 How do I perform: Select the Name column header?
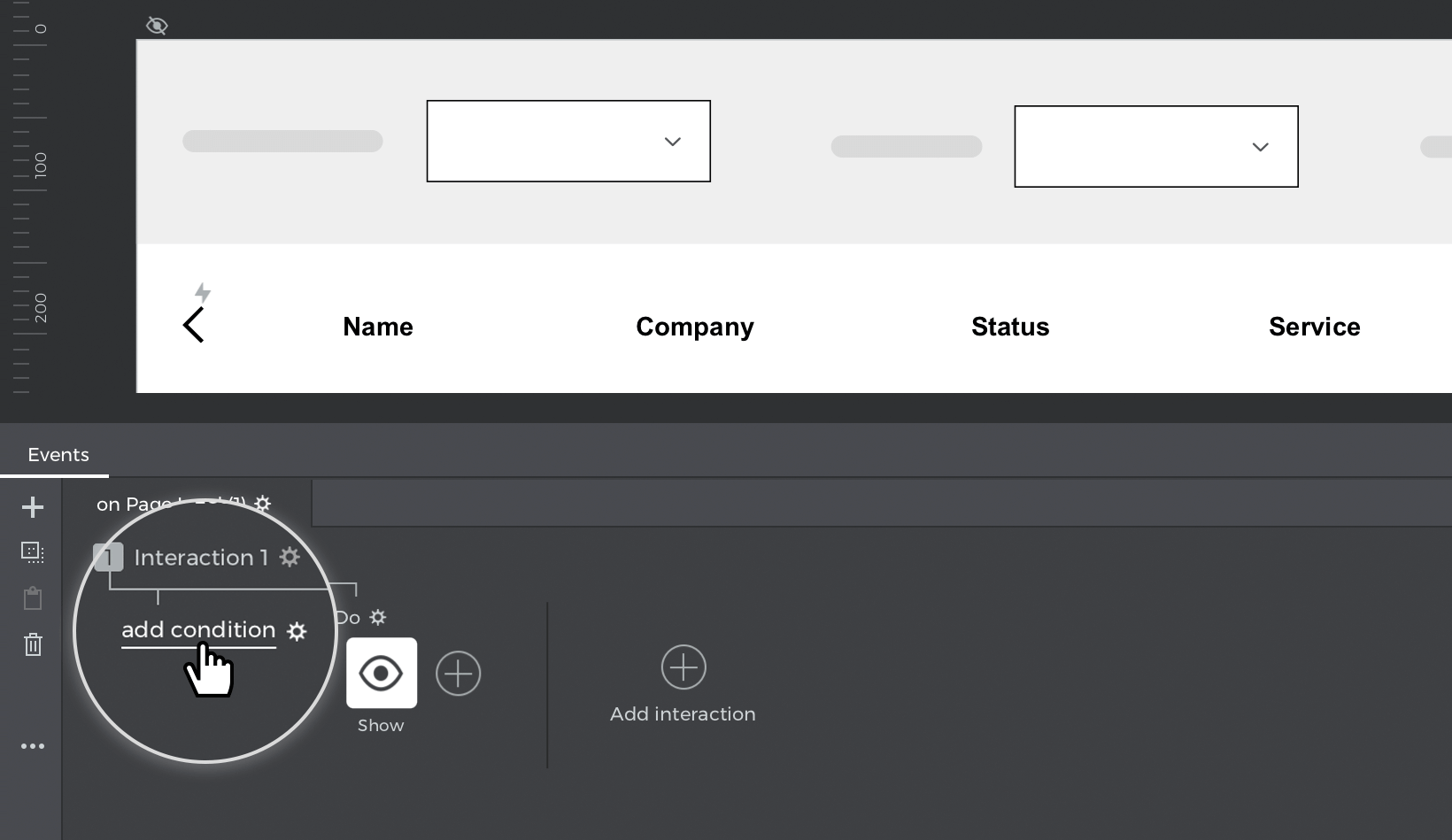click(378, 327)
